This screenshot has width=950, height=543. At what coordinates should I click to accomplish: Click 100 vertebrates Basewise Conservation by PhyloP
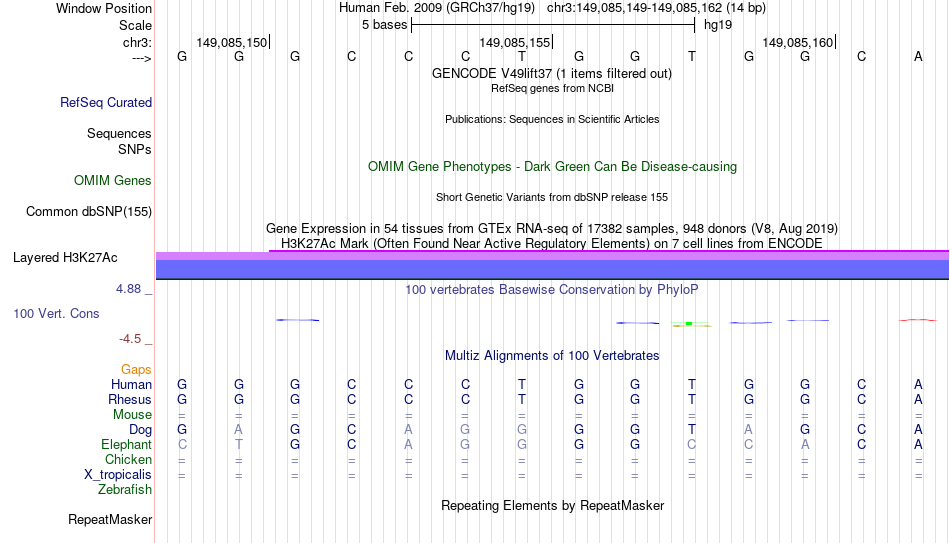[552, 290]
